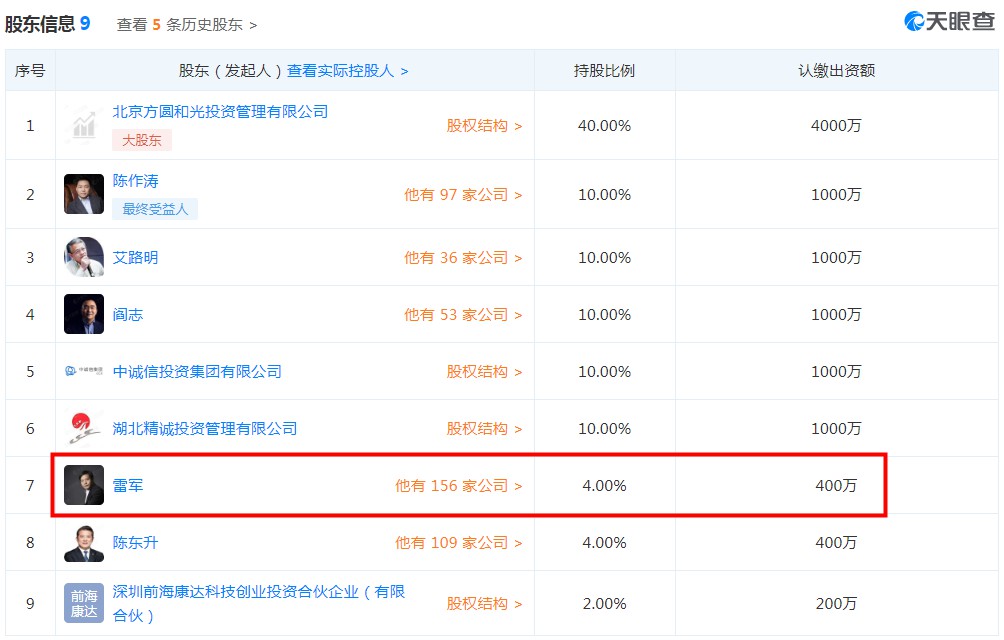This screenshot has width=1004, height=640.
Task: Click the 股东信息 9 section title
Action: coord(47,24)
